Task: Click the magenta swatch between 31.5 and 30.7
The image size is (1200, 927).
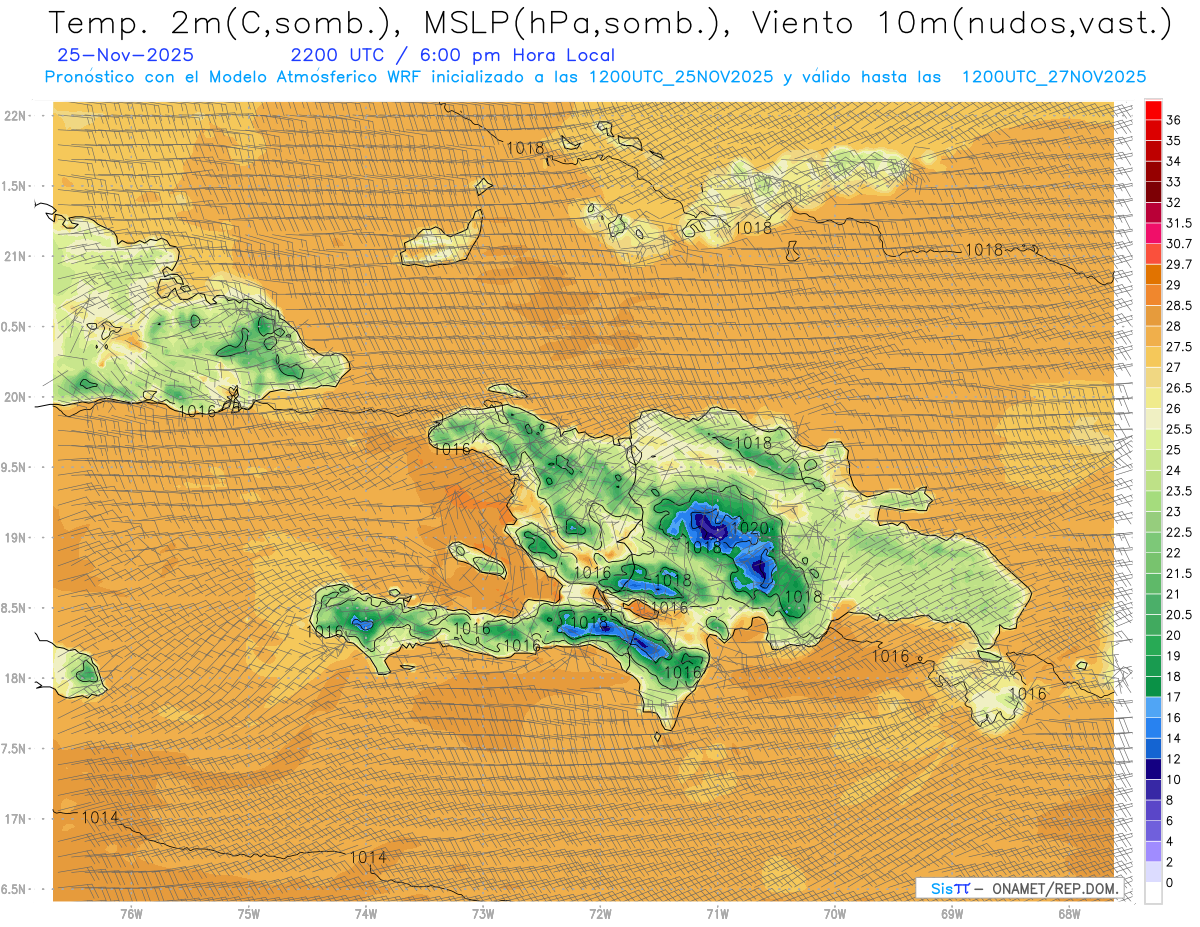Action: point(1153,233)
